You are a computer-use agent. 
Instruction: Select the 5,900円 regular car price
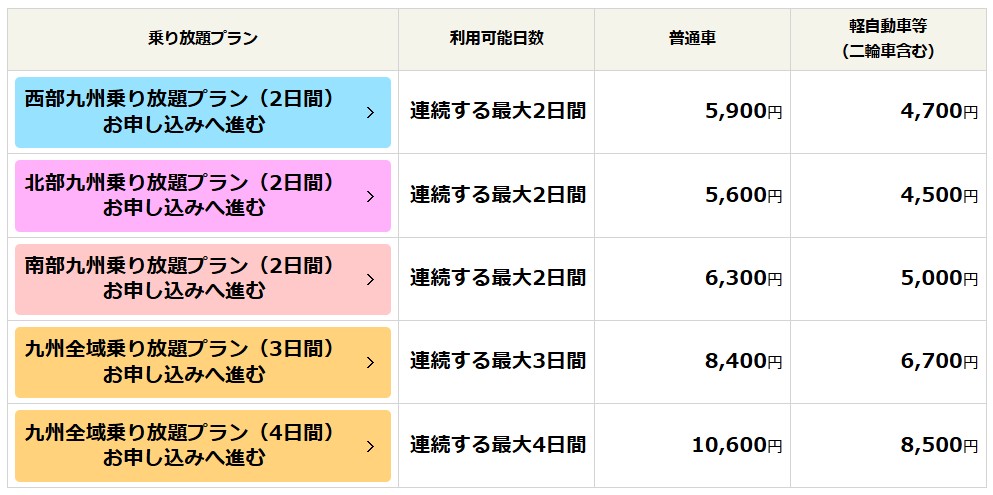click(x=743, y=112)
